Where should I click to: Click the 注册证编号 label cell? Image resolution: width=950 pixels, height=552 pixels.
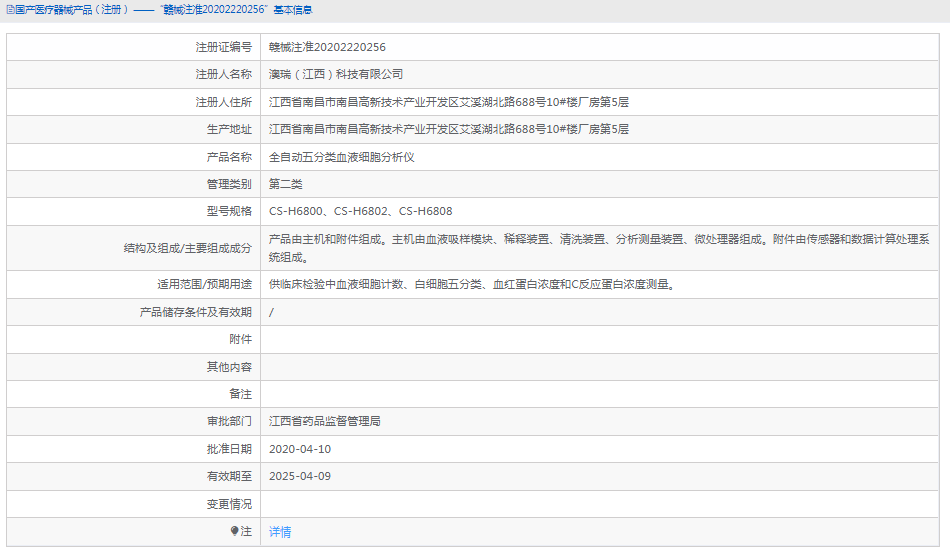[223, 47]
